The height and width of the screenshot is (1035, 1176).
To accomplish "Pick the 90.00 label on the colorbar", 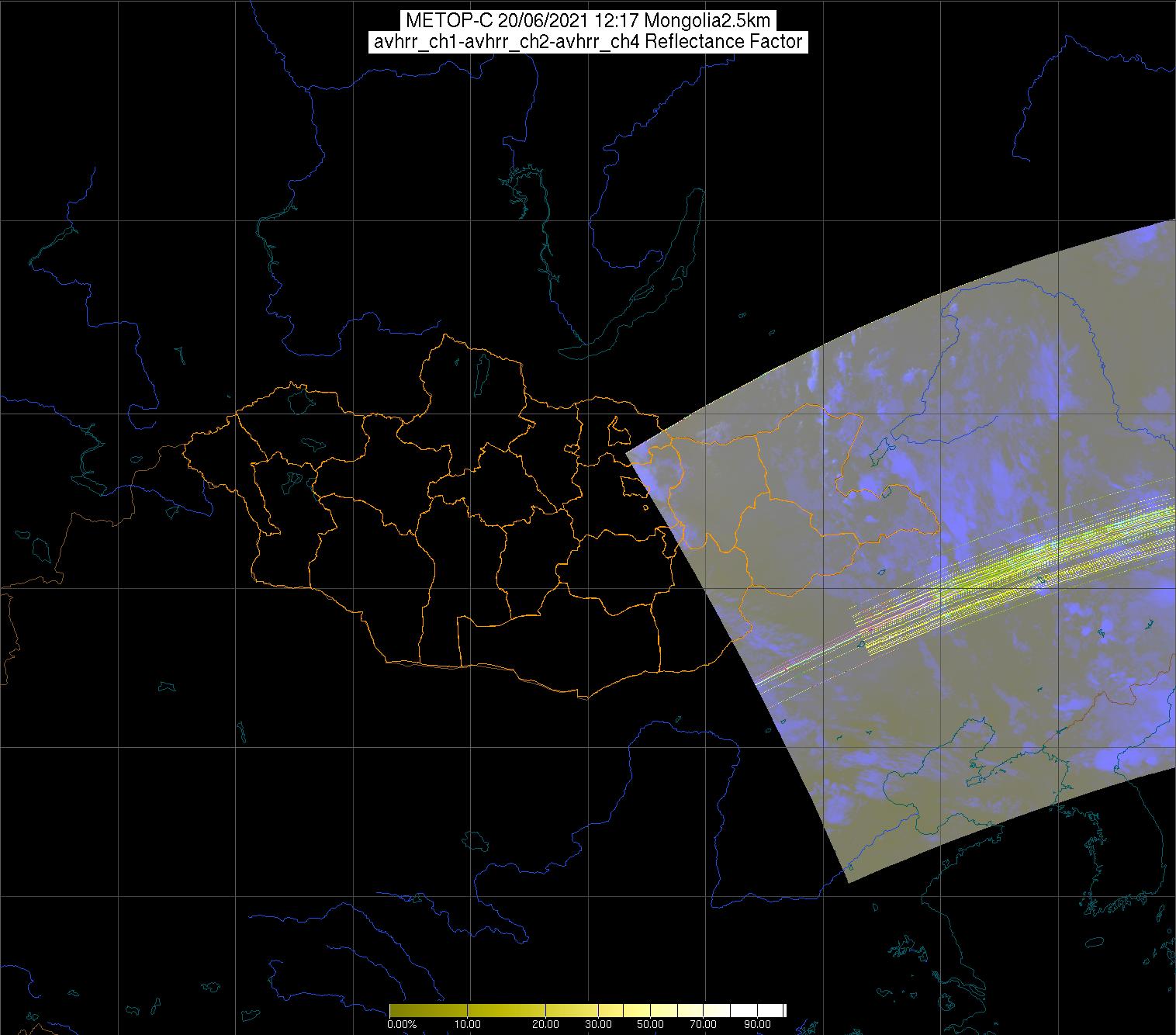I will [x=756, y=1025].
